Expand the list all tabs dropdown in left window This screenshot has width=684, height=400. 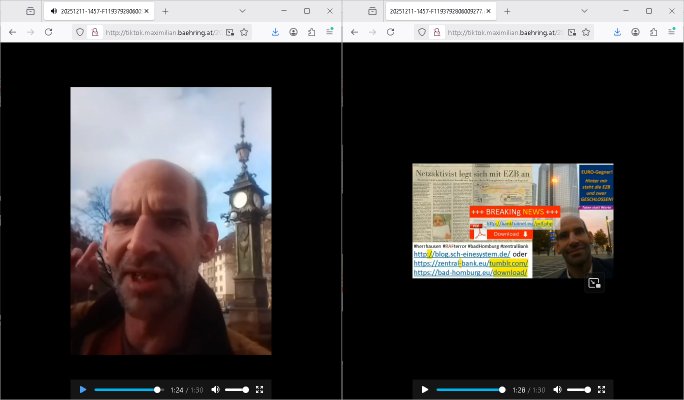tap(242, 11)
